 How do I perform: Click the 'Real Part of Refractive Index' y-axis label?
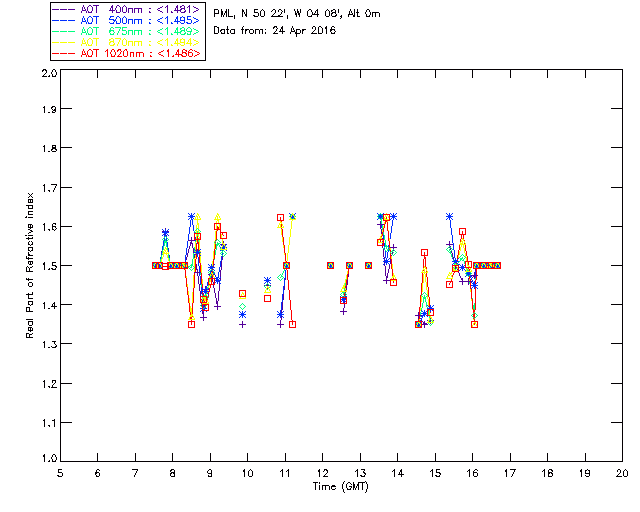pyautogui.click(x=31, y=264)
